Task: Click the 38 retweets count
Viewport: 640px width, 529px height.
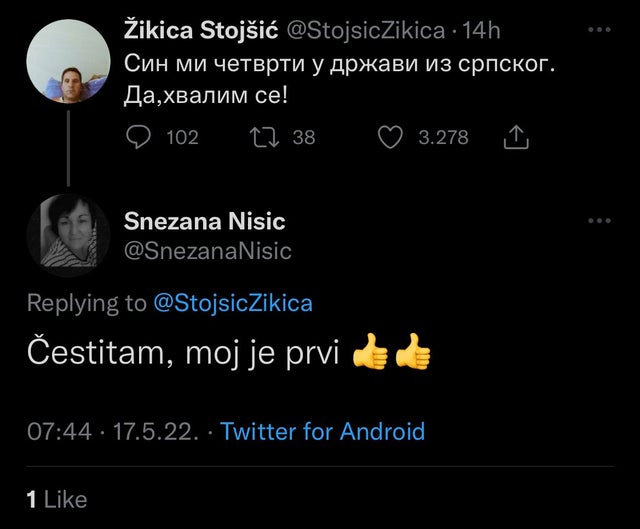Action: tap(303, 137)
